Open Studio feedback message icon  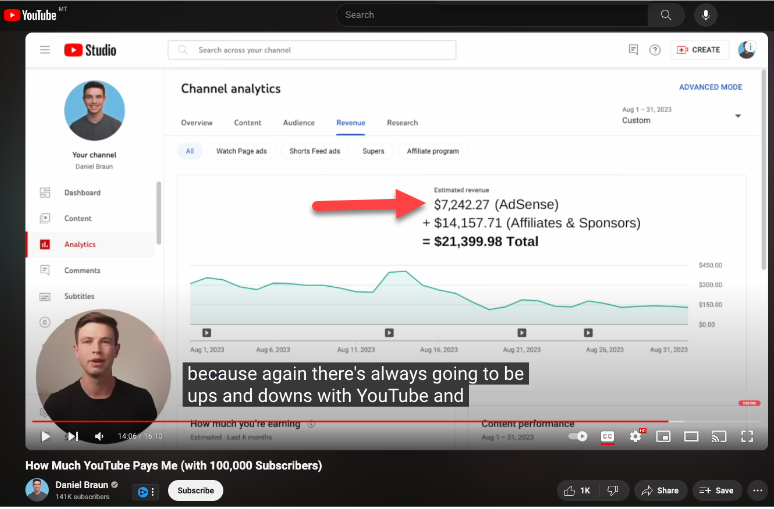633,49
